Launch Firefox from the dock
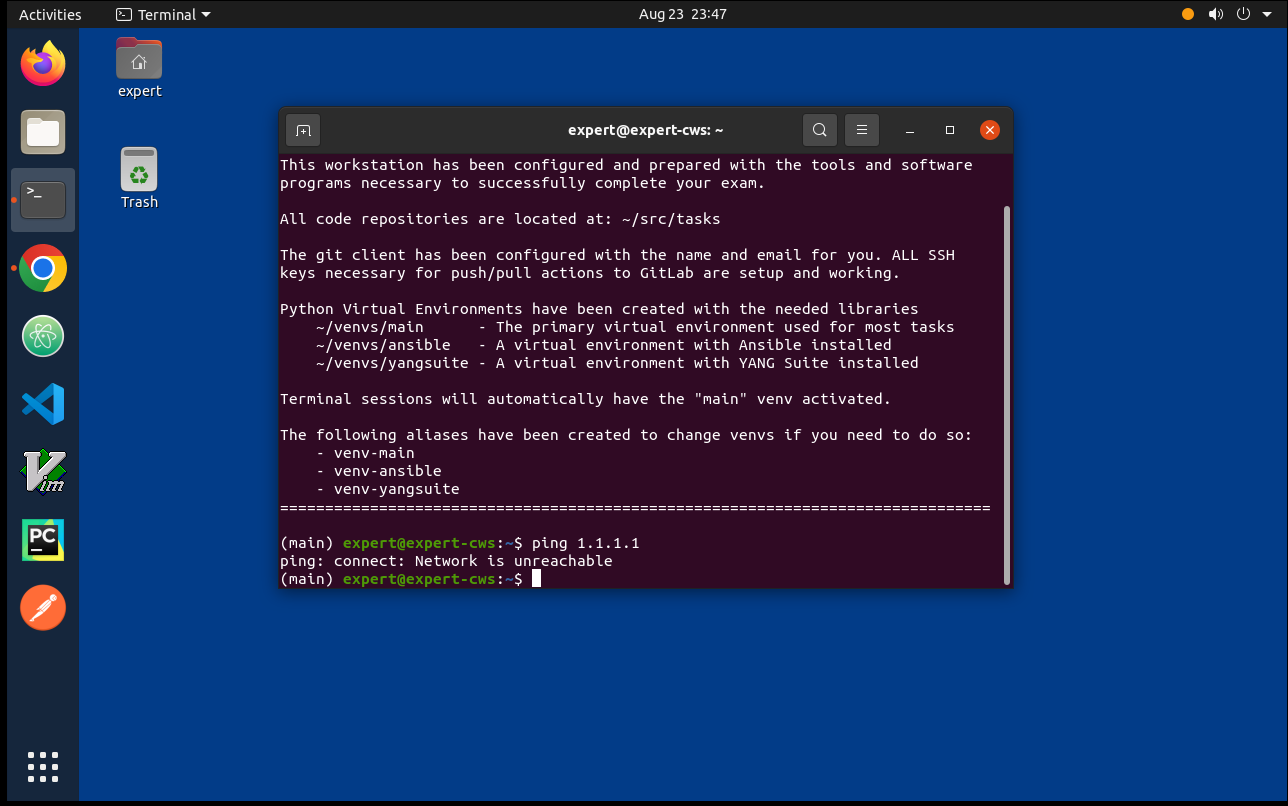 pyautogui.click(x=43, y=65)
